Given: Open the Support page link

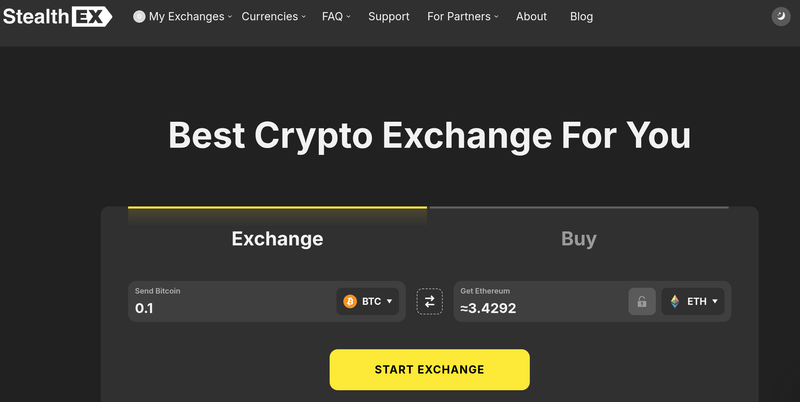Looking at the screenshot, I should point(388,17).
